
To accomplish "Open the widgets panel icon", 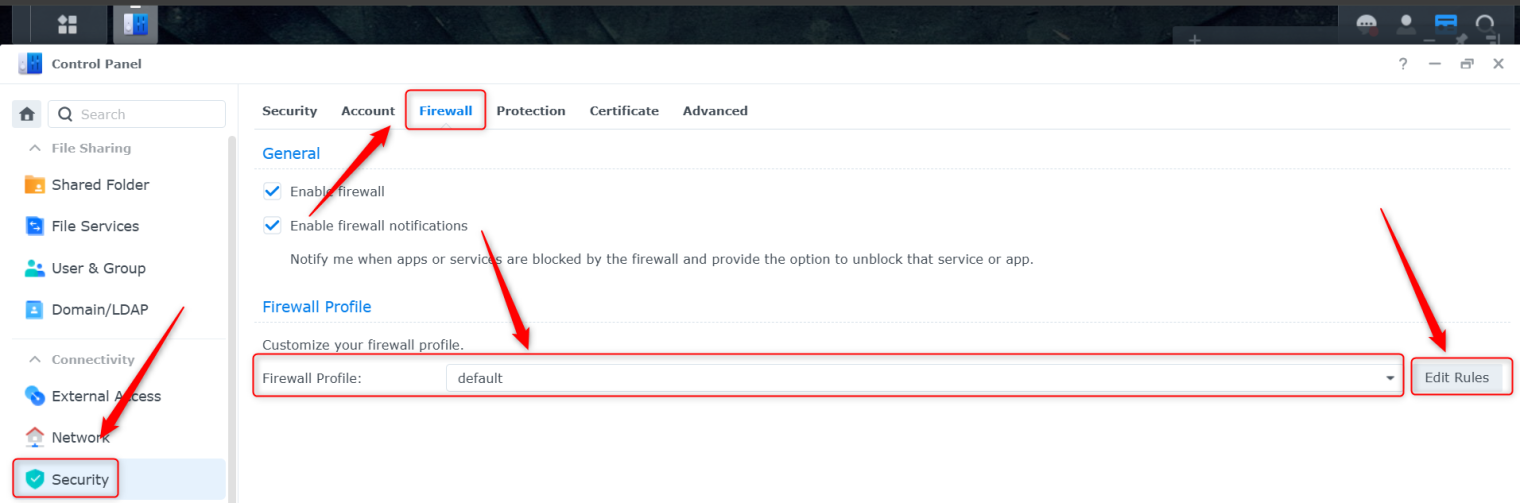I will point(1446,23).
